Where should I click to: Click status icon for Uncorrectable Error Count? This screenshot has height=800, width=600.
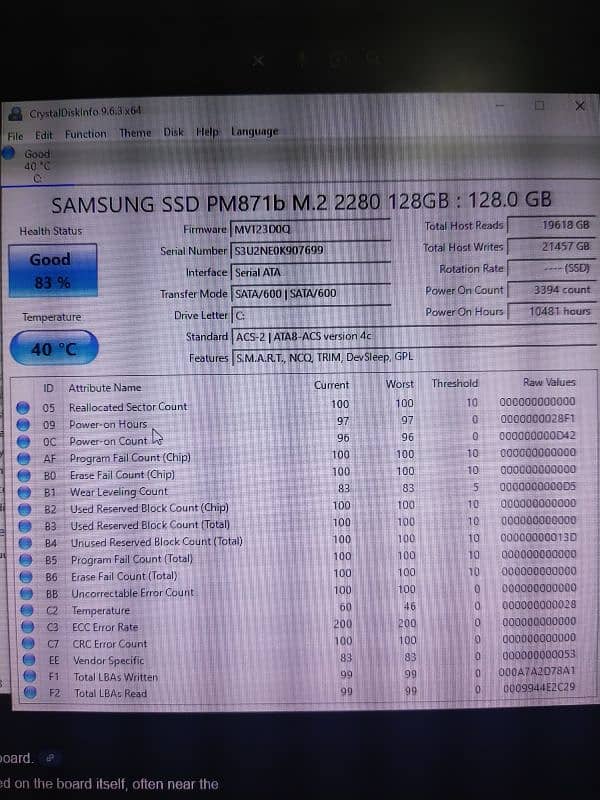tap(27, 593)
